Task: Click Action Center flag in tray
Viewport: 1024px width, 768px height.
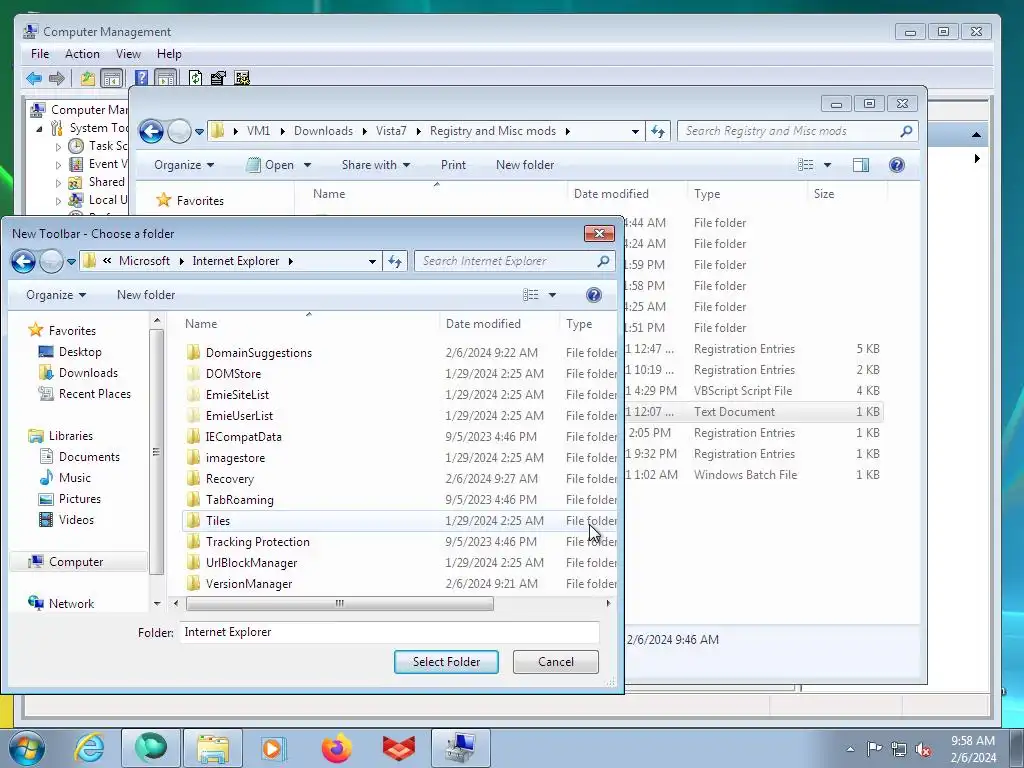Action: click(874, 749)
